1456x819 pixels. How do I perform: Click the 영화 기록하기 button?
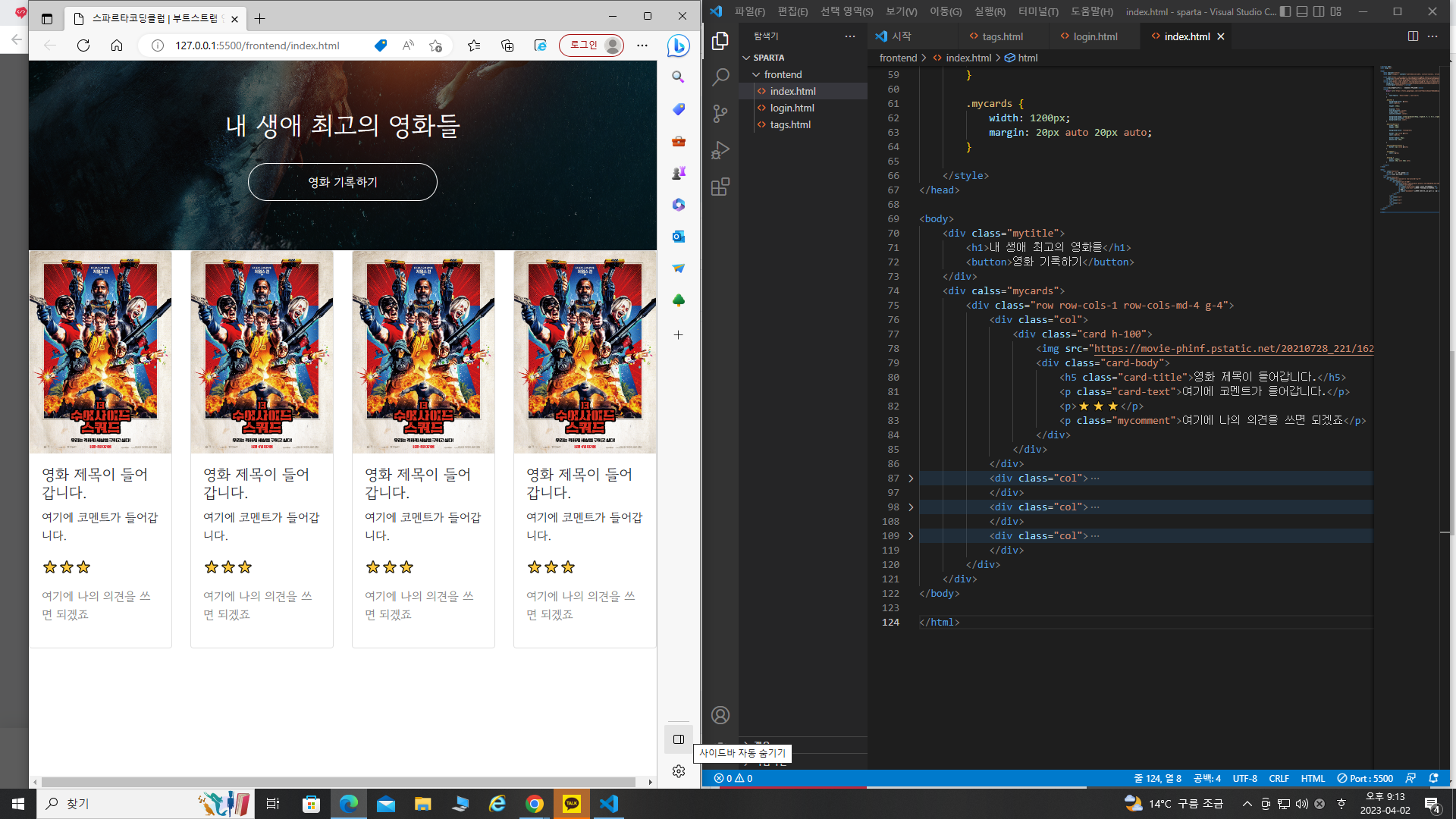coord(343,182)
